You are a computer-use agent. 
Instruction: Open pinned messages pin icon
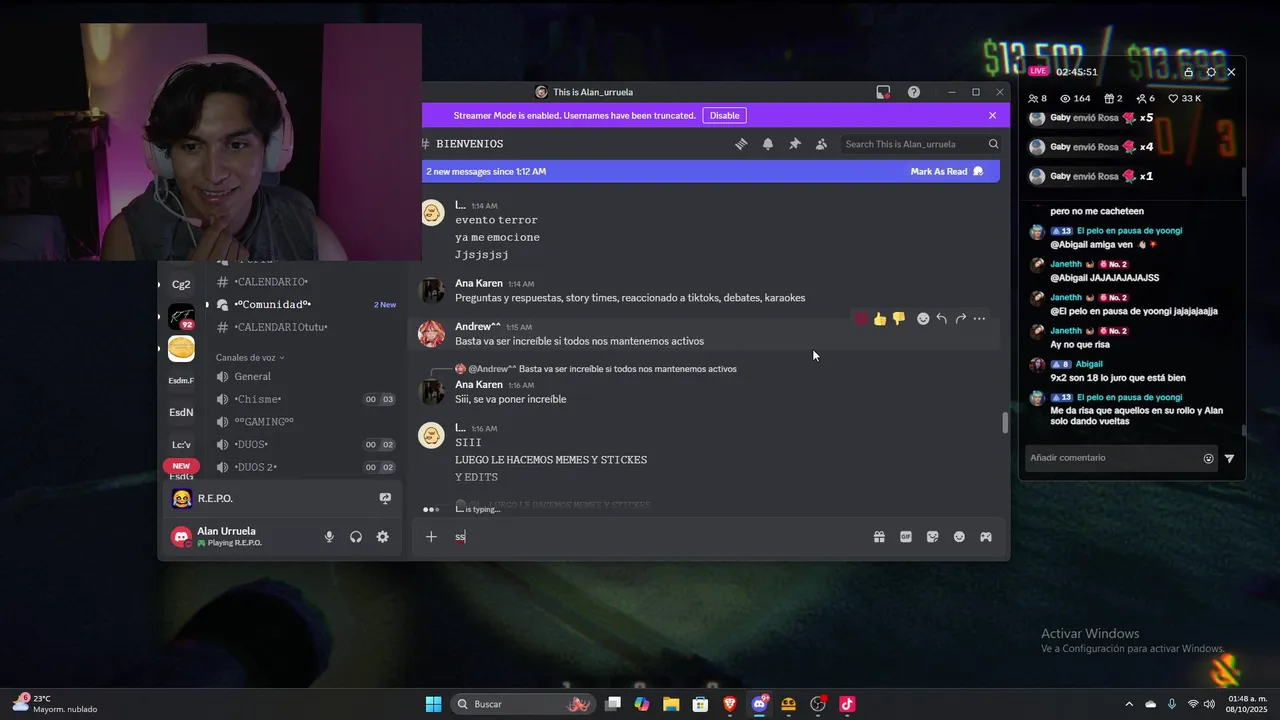click(795, 144)
